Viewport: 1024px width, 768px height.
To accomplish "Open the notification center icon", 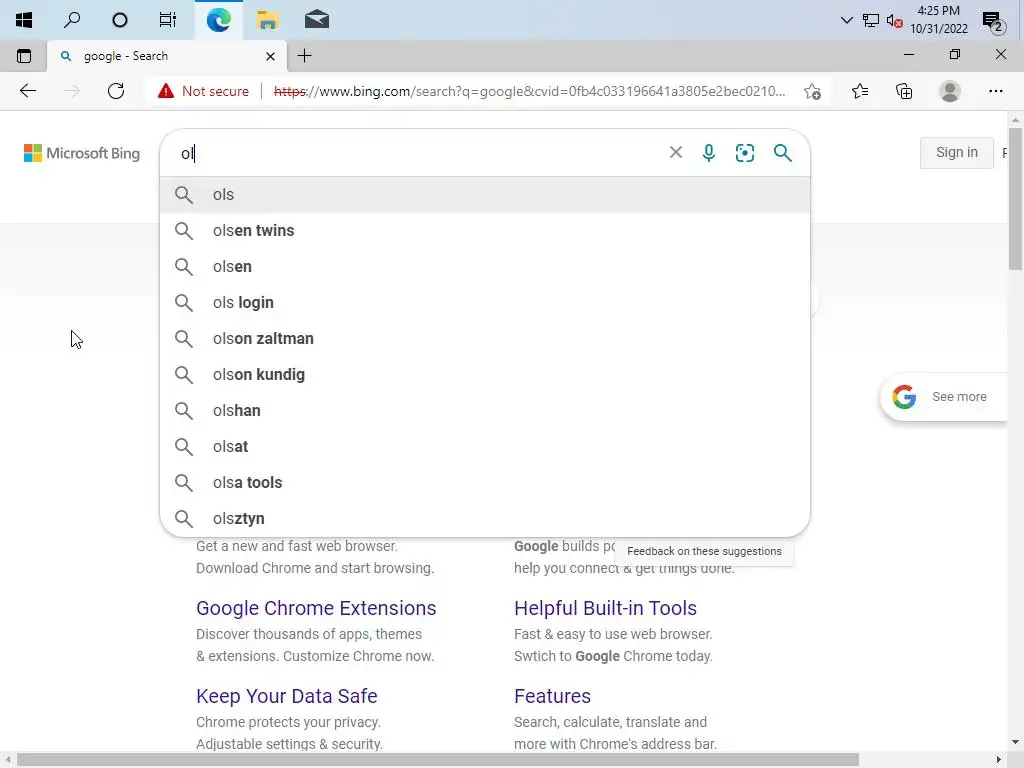I will (993, 22).
